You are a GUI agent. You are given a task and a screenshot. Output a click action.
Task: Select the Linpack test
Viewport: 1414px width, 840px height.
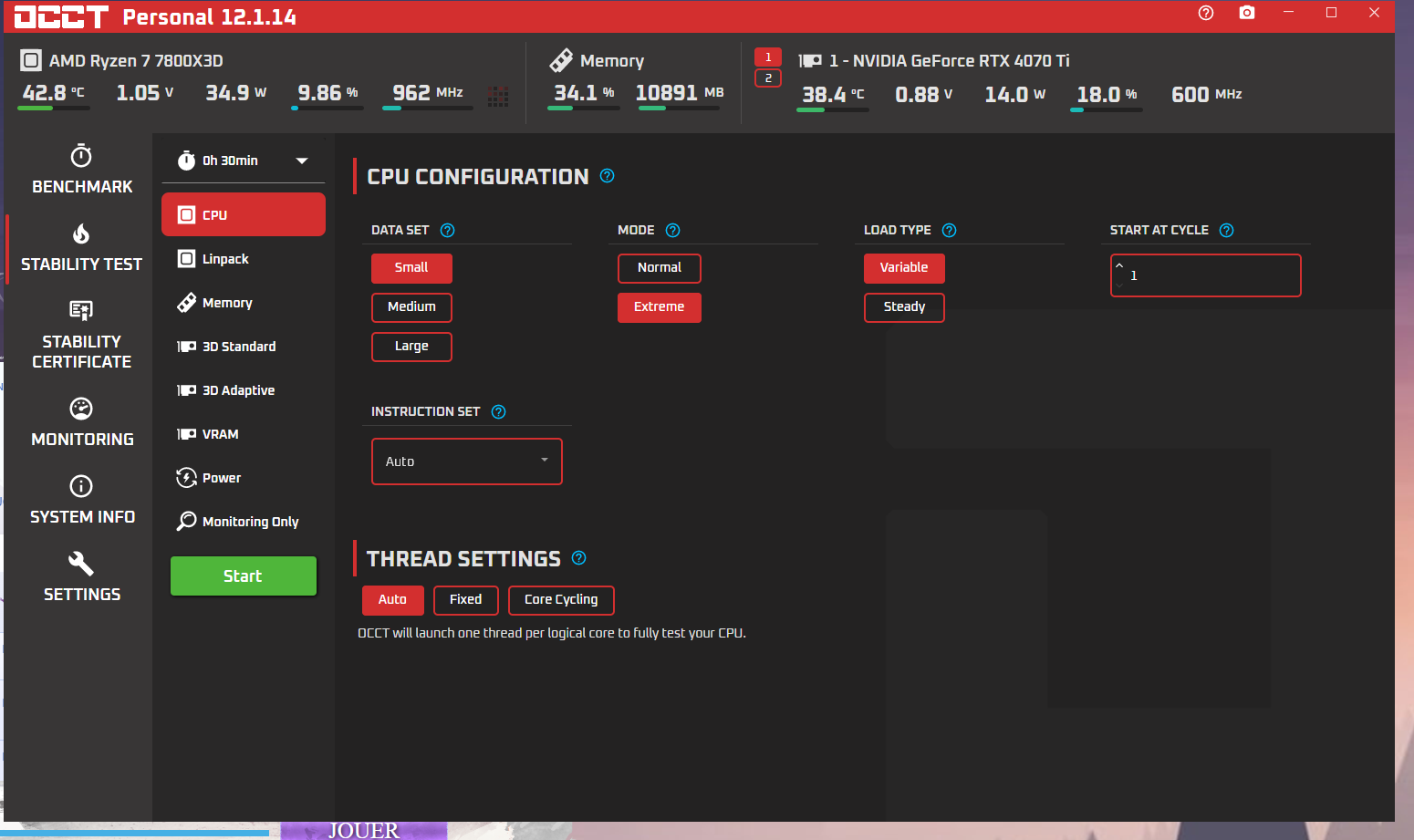click(x=244, y=259)
